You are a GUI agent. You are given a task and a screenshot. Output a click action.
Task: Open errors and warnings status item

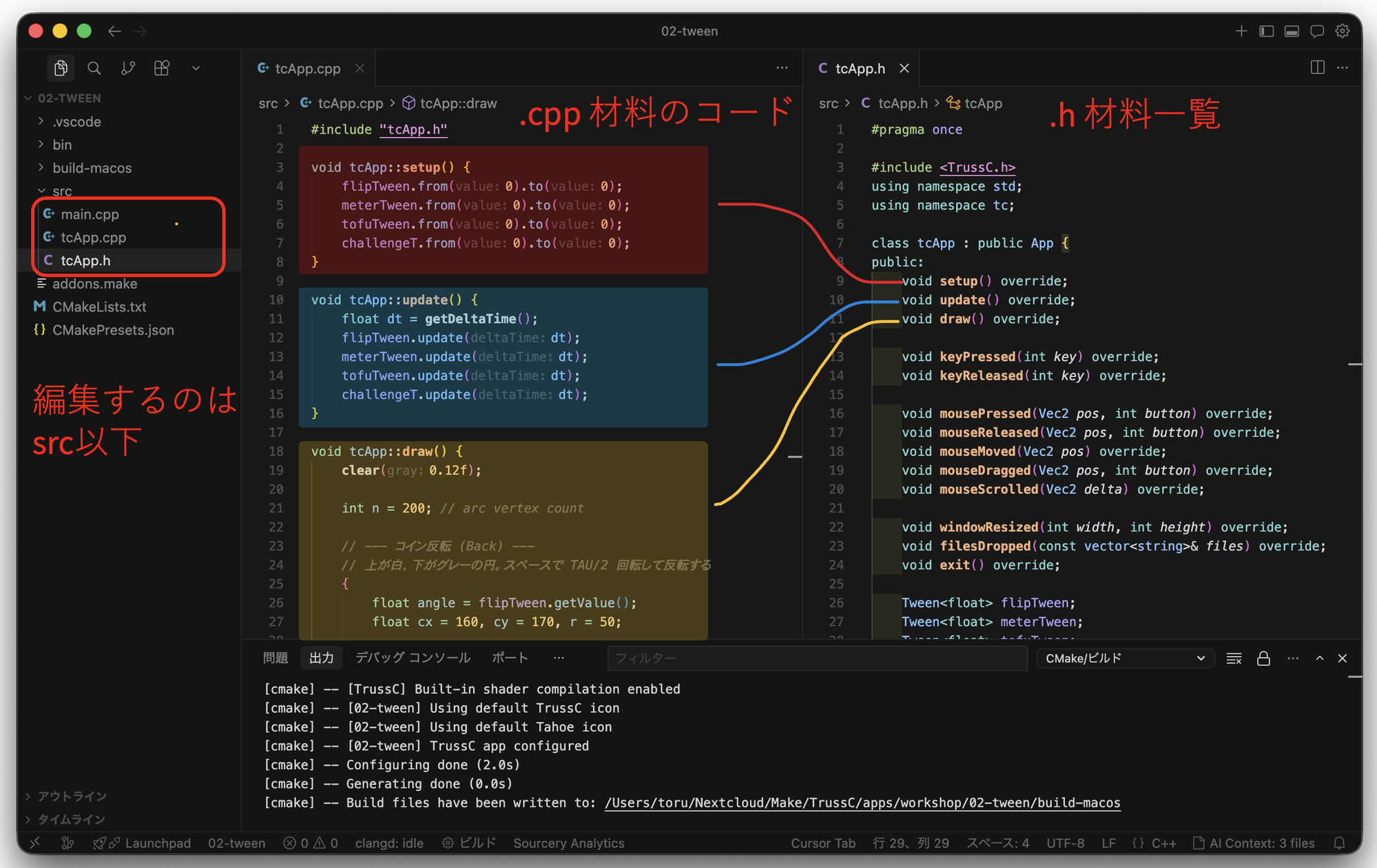[x=311, y=843]
